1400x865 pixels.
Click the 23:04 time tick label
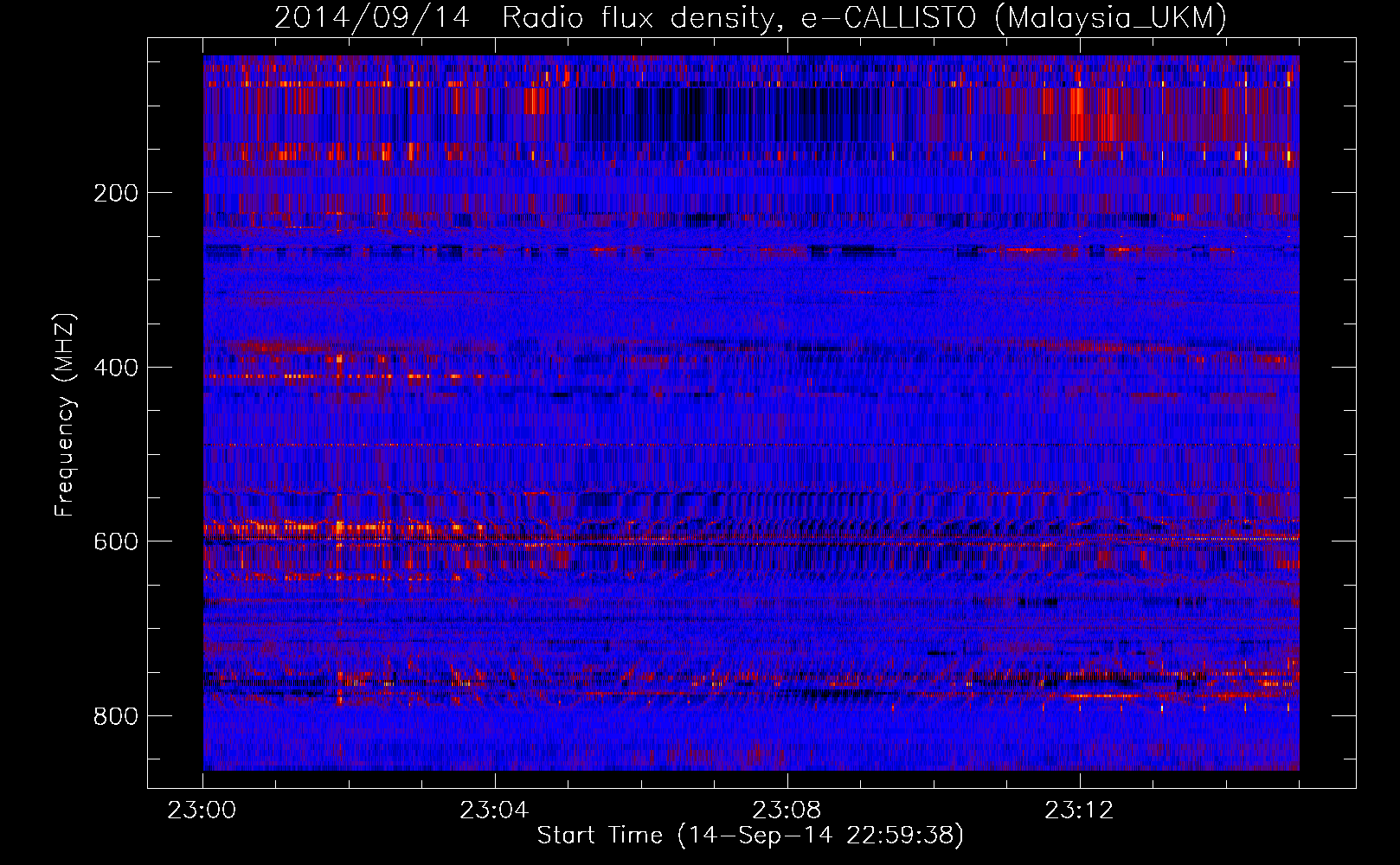tap(494, 811)
